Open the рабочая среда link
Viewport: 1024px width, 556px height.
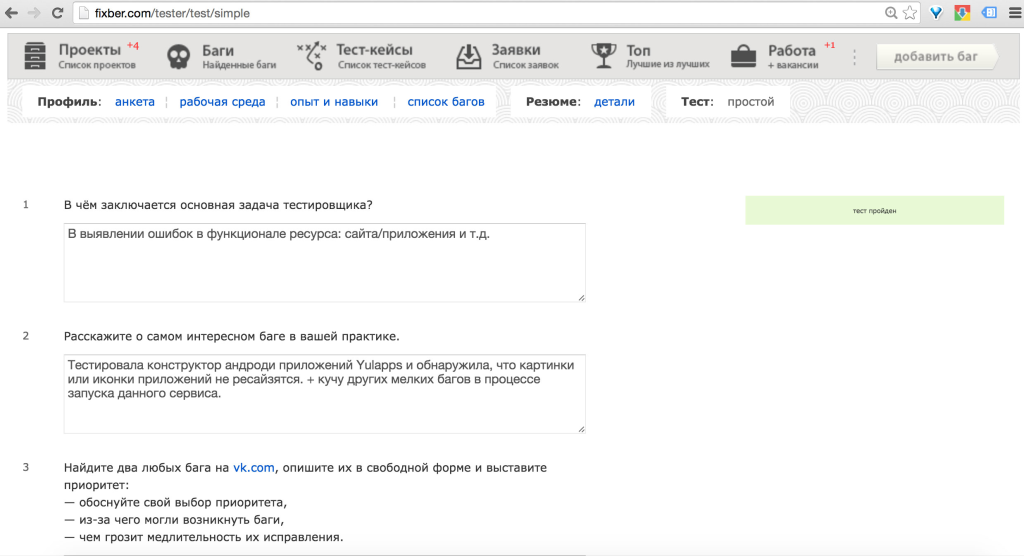pos(222,102)
